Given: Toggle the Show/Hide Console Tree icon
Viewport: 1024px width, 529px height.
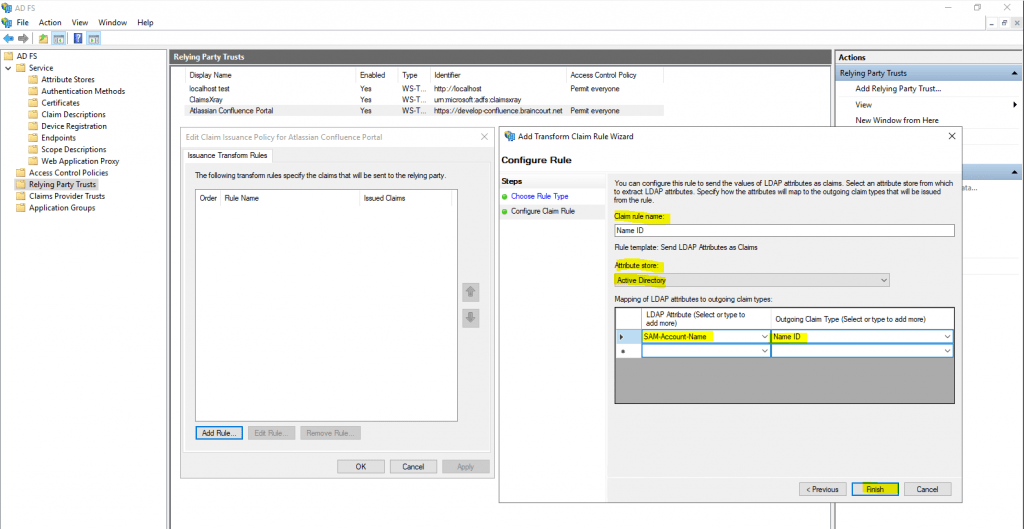Looking at the screenshot, I should coord(58,39).
